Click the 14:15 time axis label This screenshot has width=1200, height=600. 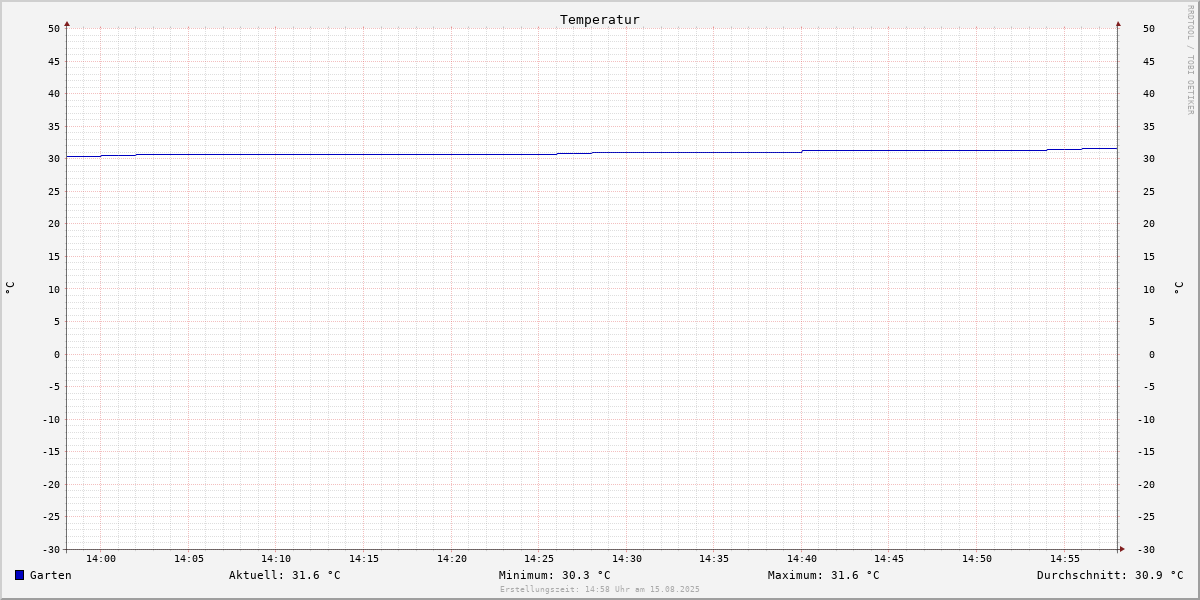[x=364, y=559]
